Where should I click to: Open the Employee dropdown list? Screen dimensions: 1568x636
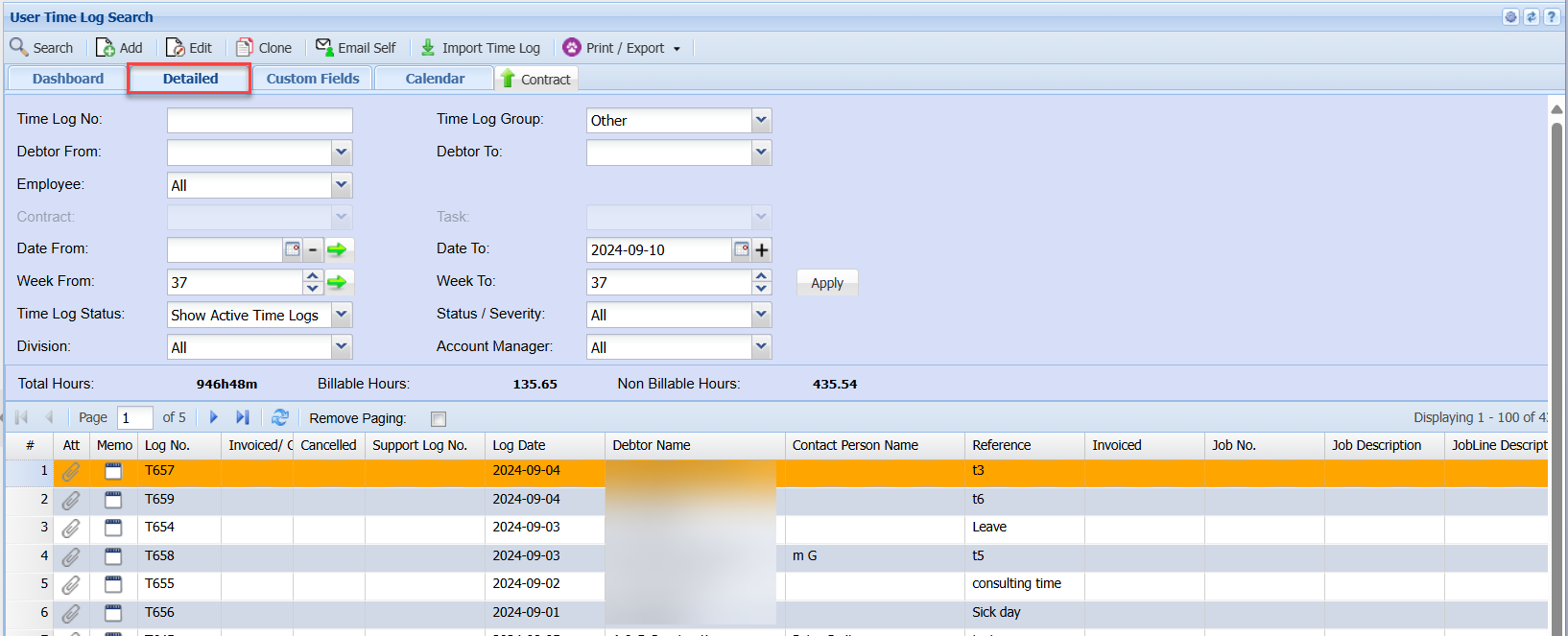342,185
